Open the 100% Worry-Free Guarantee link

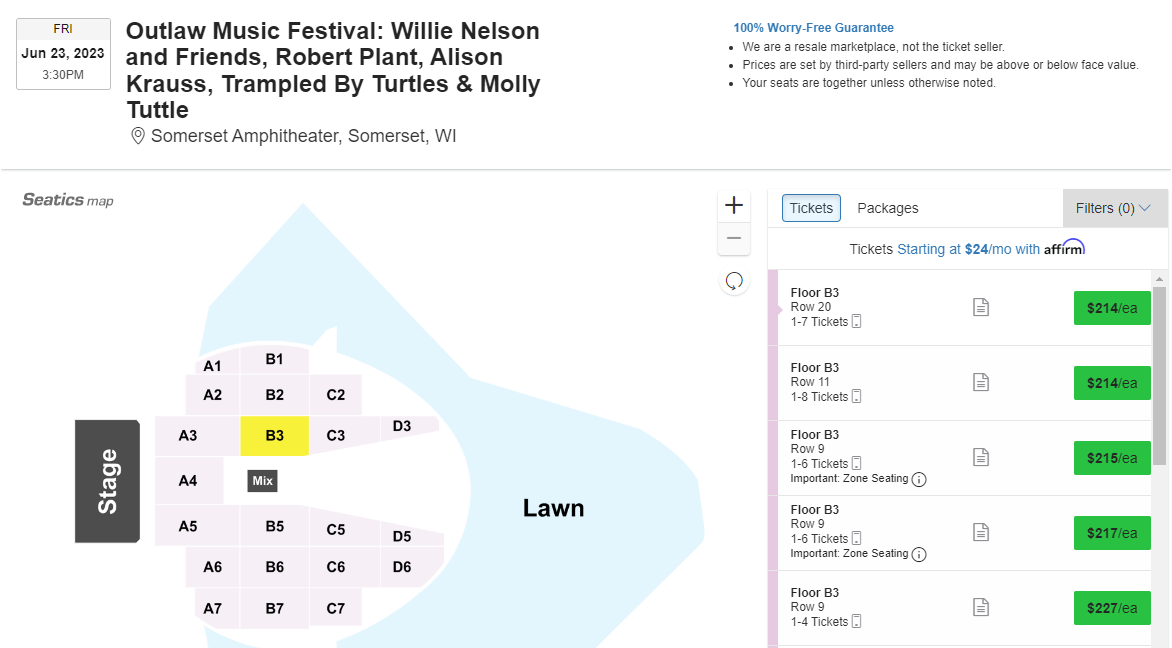813,28
